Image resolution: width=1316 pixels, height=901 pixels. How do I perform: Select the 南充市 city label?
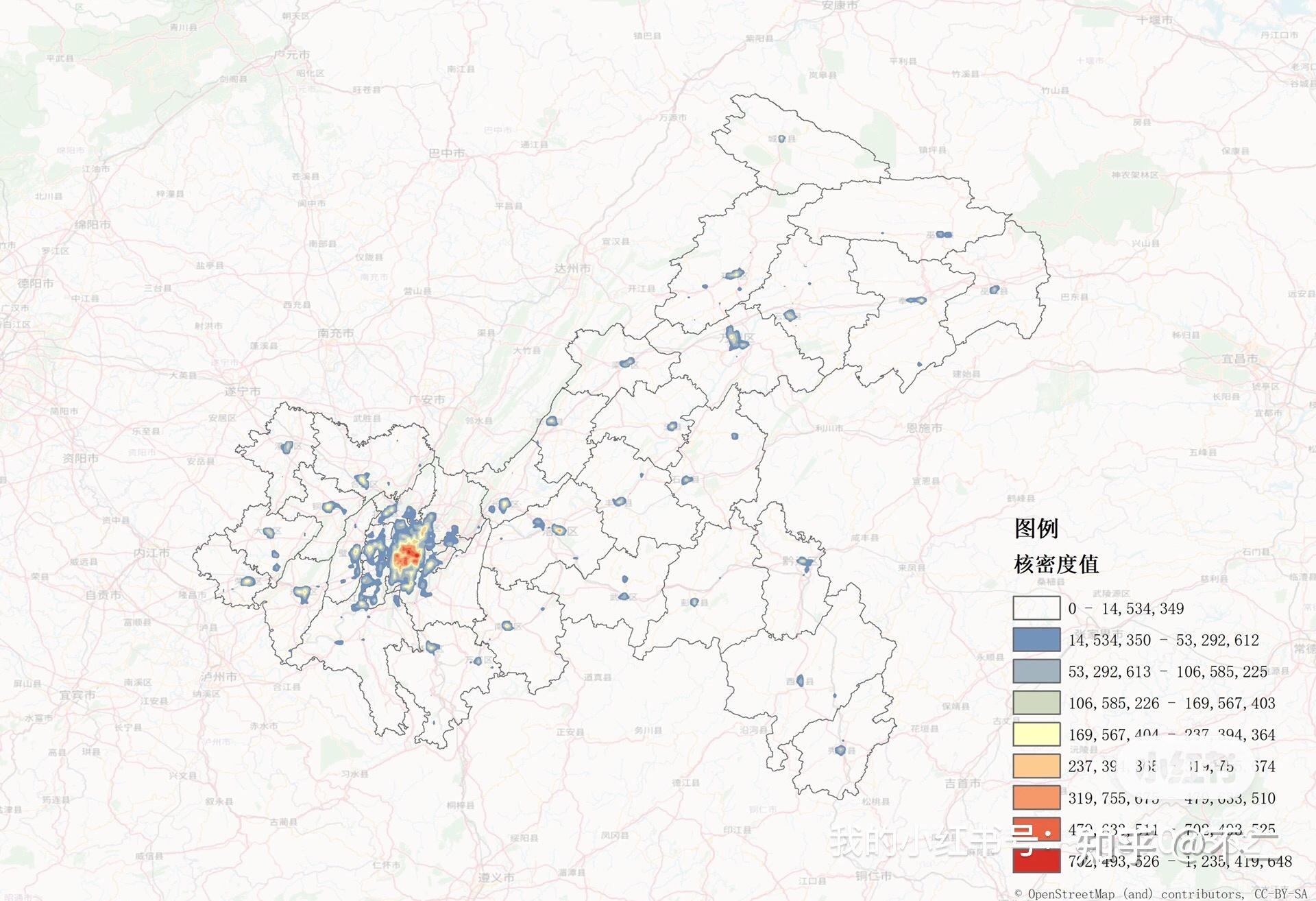click(x=336, y=333)
